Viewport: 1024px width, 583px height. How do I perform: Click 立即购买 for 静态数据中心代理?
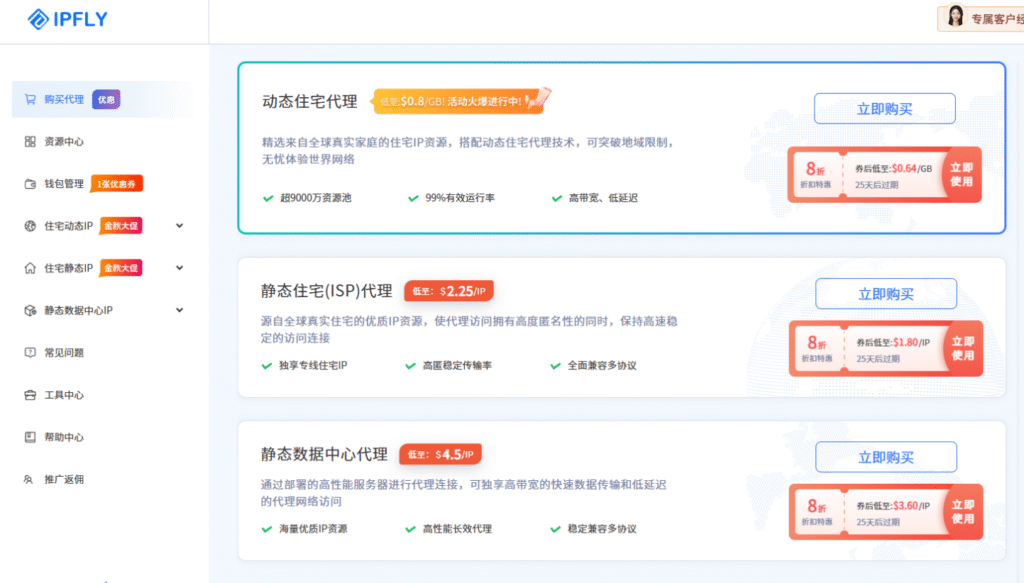pos(886,457)
